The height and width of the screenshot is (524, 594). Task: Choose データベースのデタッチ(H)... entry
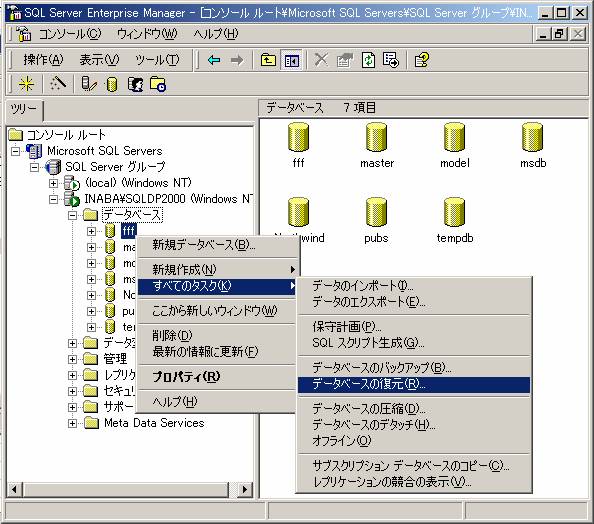pyautogui.click(x=414, y=425)
